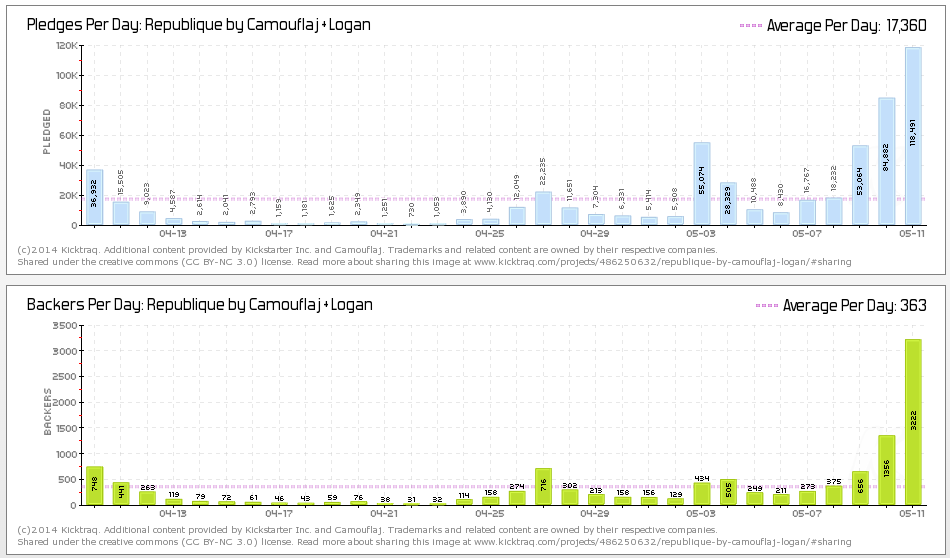Click the 05-11 date label in the Pledges chart
The image size is (950, 558).
tap(912, 233)
